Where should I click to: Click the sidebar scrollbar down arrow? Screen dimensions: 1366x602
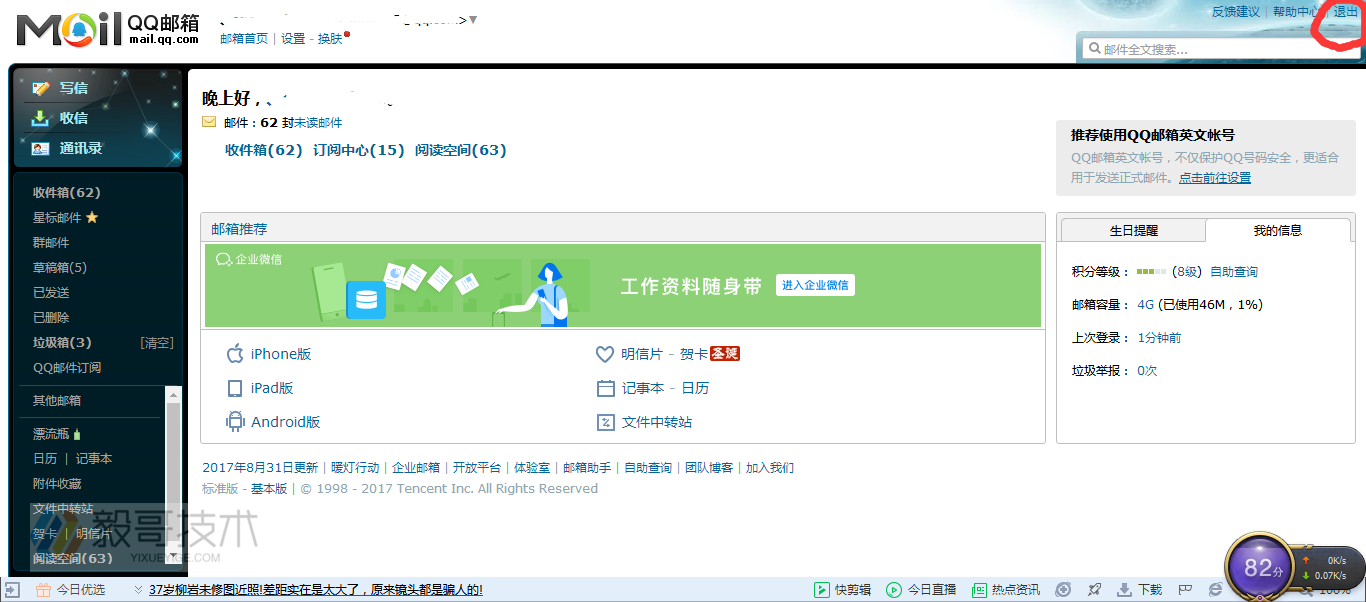[173, 556]
